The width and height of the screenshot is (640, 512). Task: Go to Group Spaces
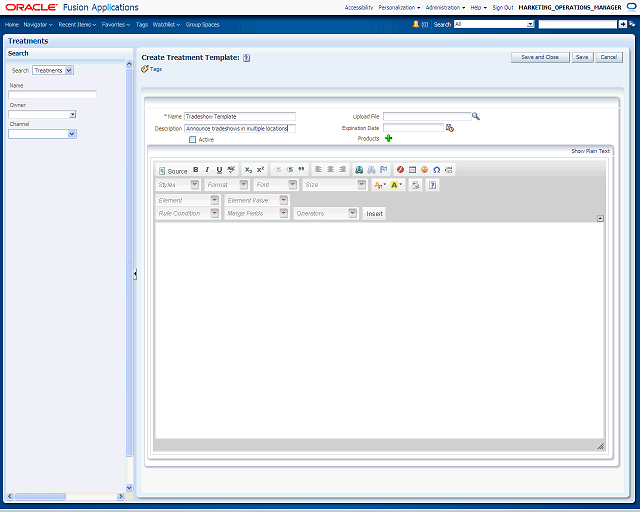(202, 24)
